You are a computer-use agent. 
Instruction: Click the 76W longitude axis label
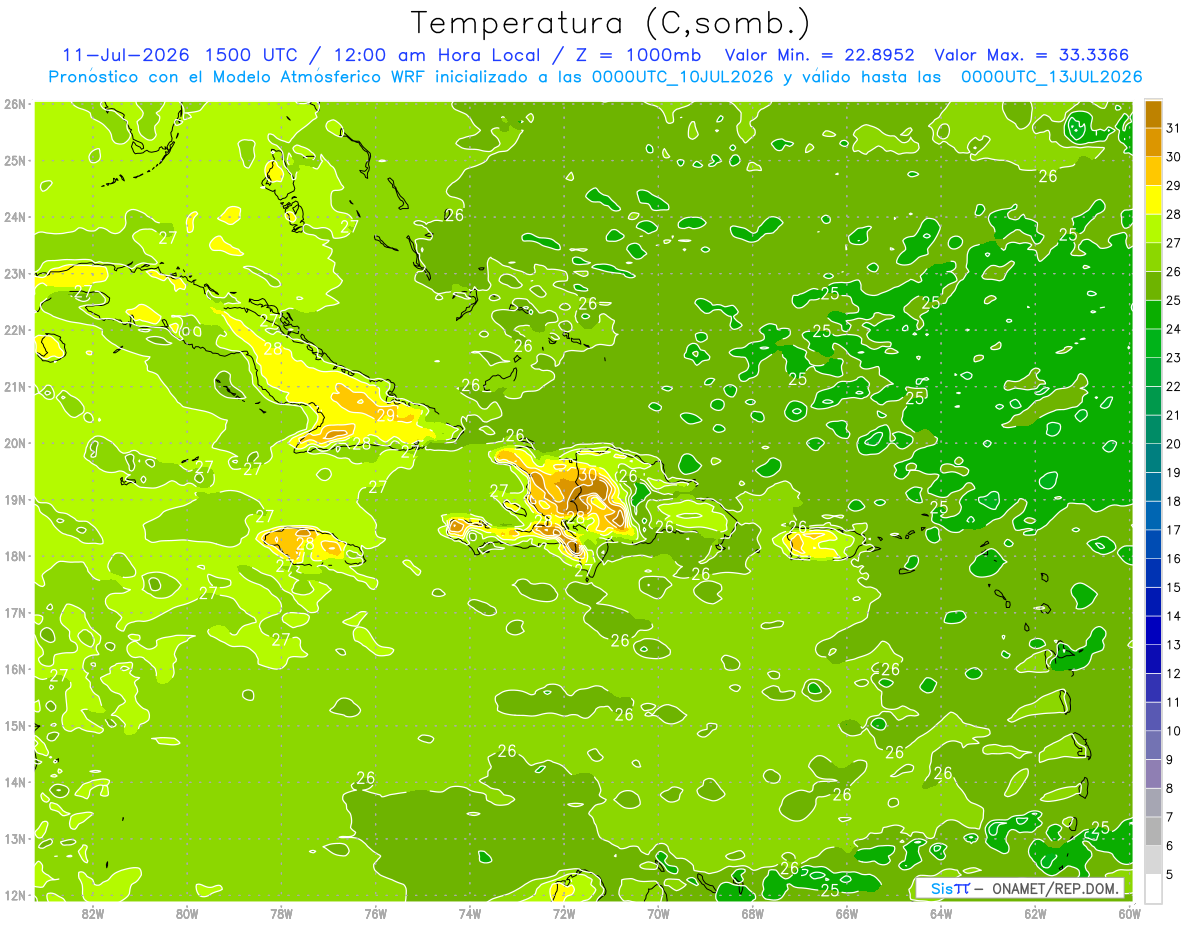click(x=375, y=913)
